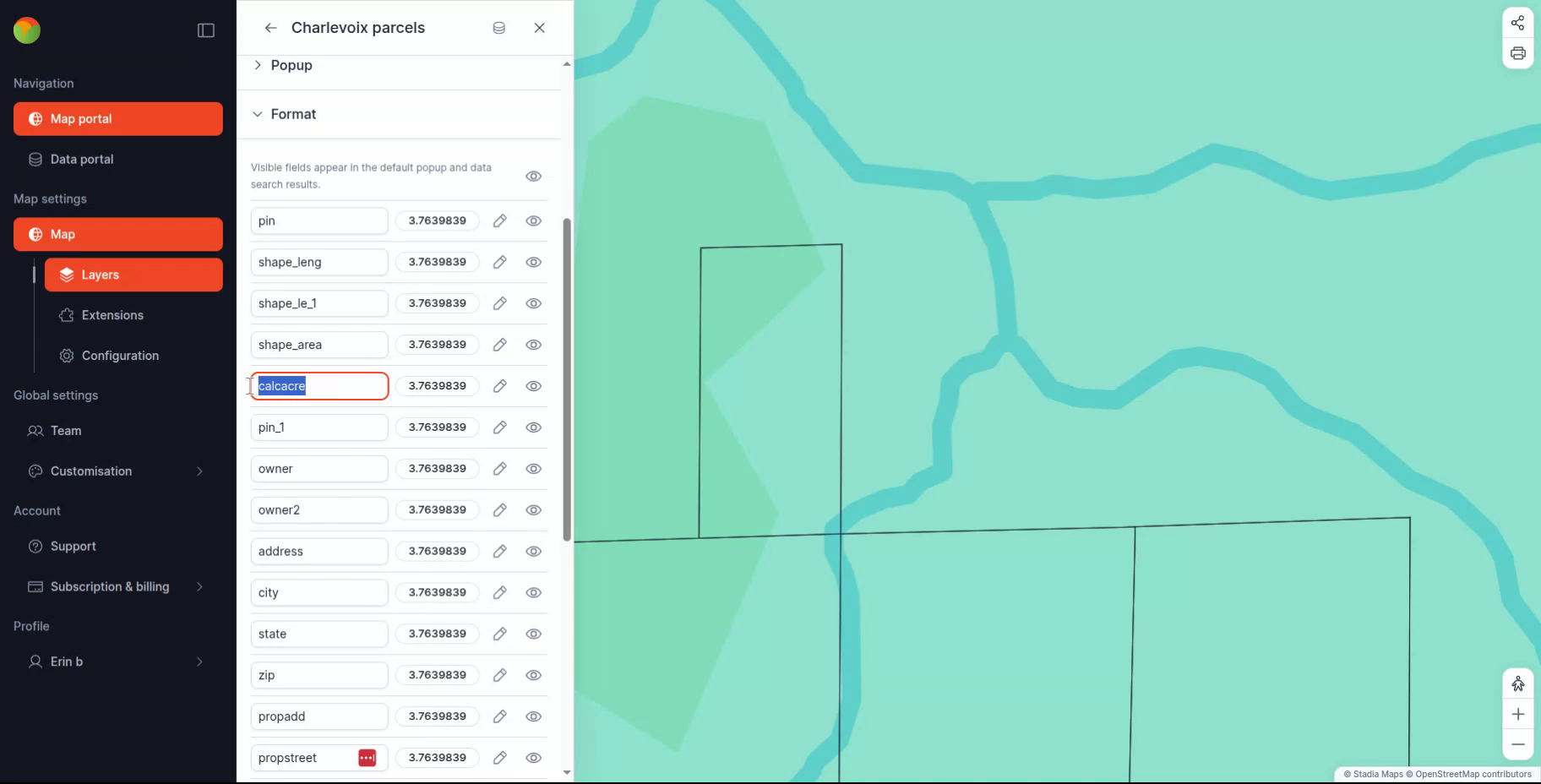Click the back arrow in the panel header
The height and width of the screenshot is (784, 1541).
coord(270,27)
